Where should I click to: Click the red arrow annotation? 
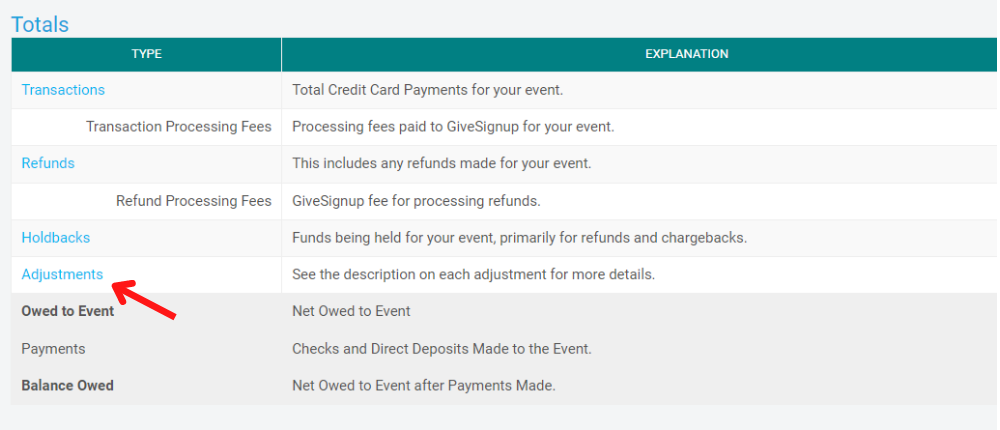click(x=144, y=299)
